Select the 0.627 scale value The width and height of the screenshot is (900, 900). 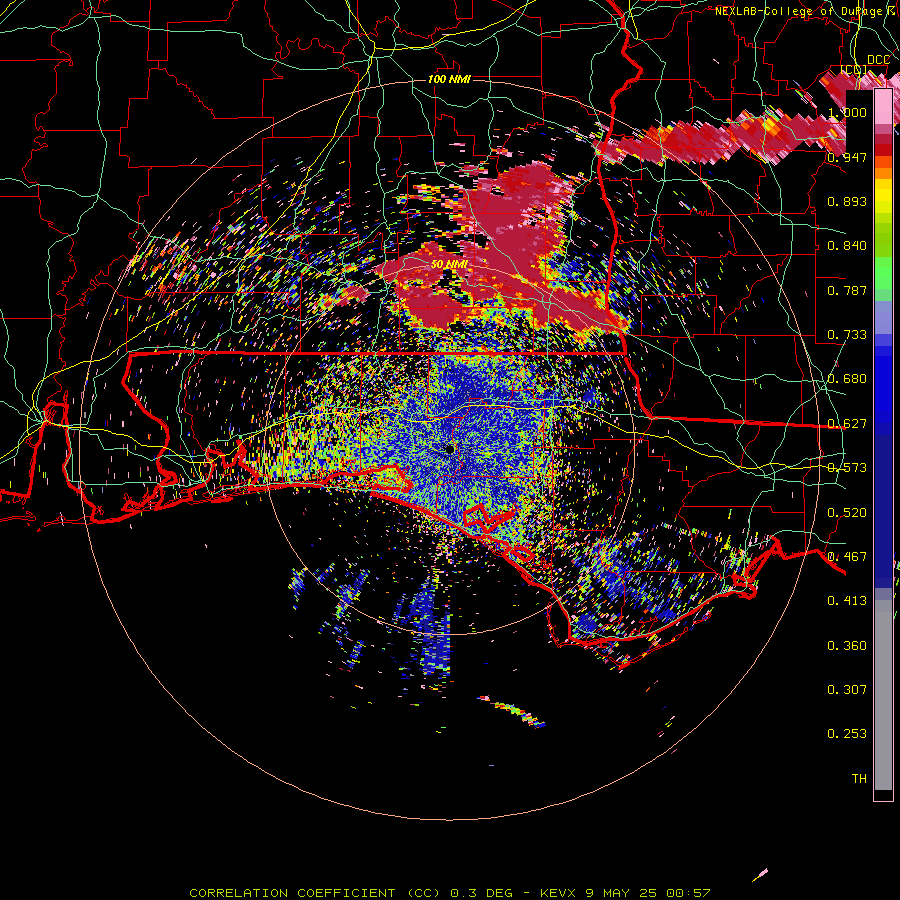point(847,424)
